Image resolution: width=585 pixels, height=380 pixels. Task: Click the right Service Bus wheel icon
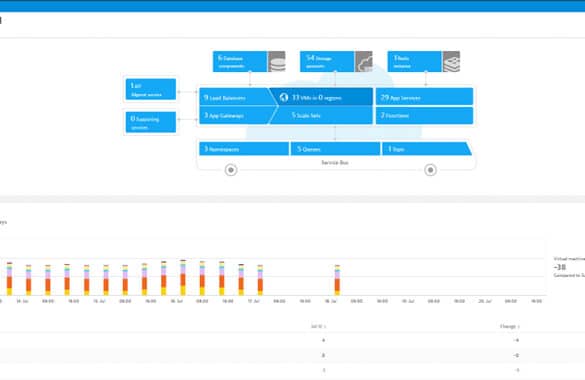click(430, 170)
